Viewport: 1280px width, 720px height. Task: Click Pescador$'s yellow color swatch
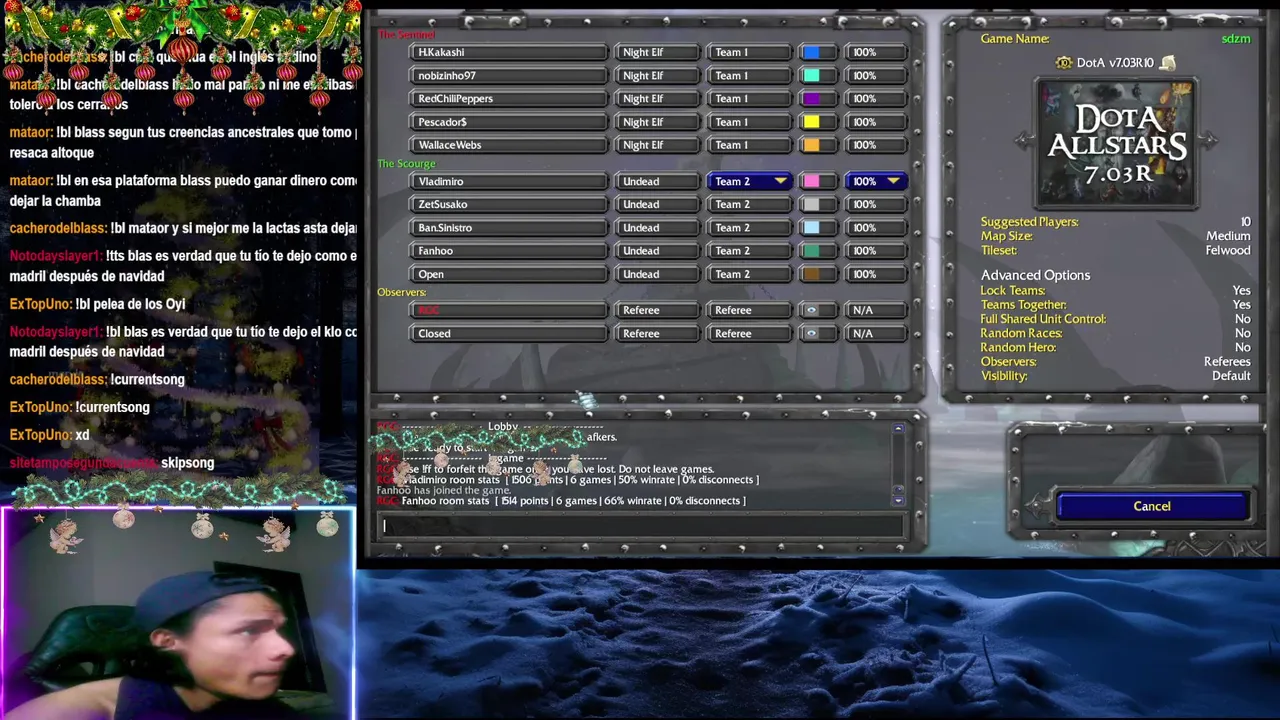(811, 122)
